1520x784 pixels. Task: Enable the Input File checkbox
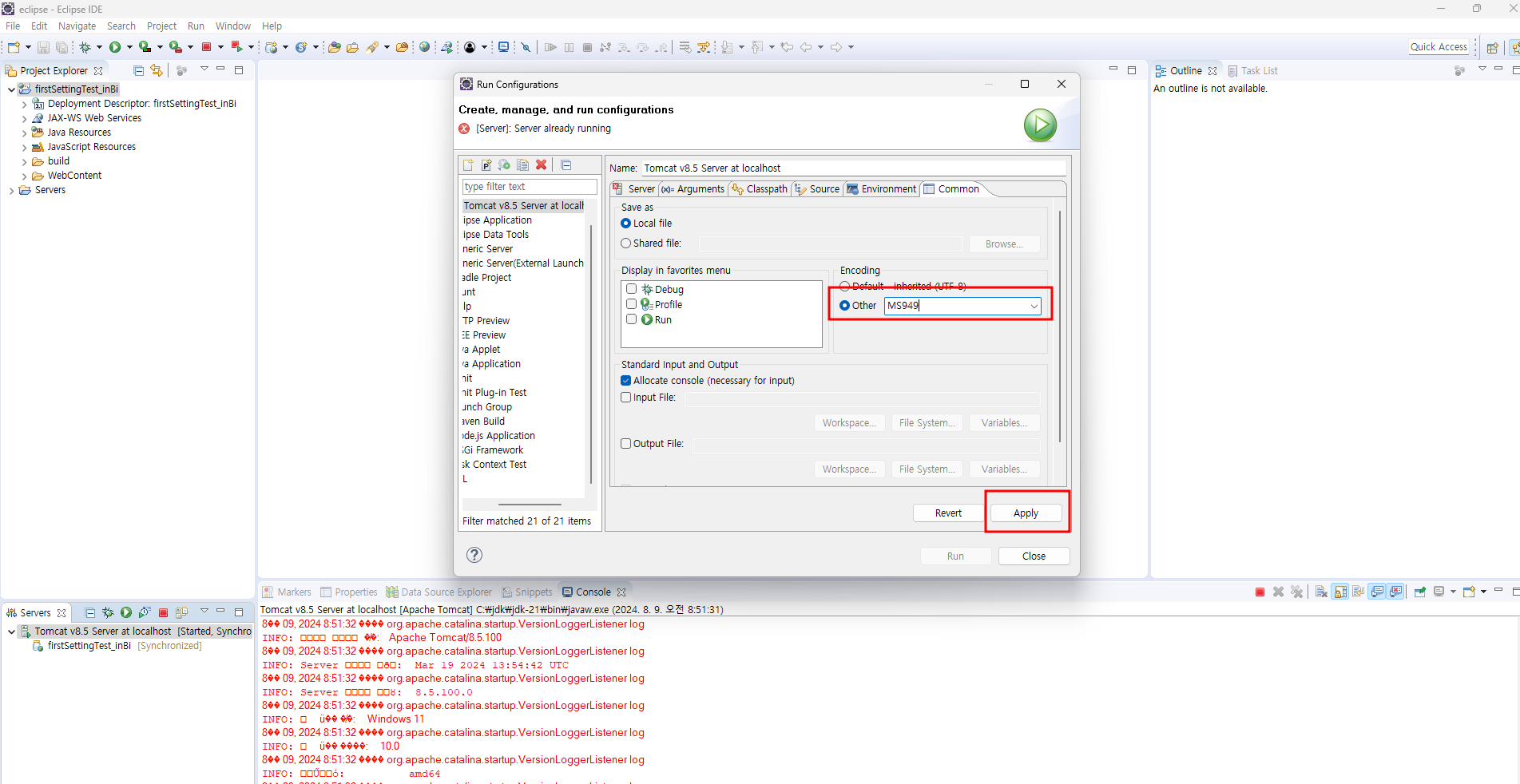click(625, 398)
